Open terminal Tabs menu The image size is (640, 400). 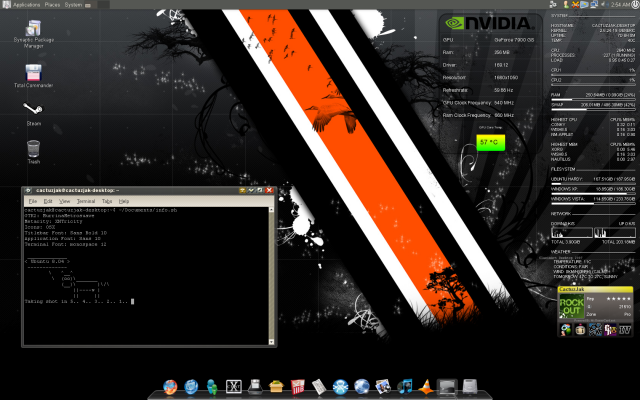coord(107,201)
